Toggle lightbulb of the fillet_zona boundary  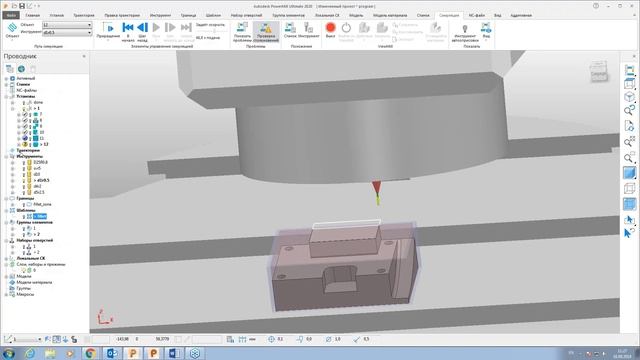(24, 204)
